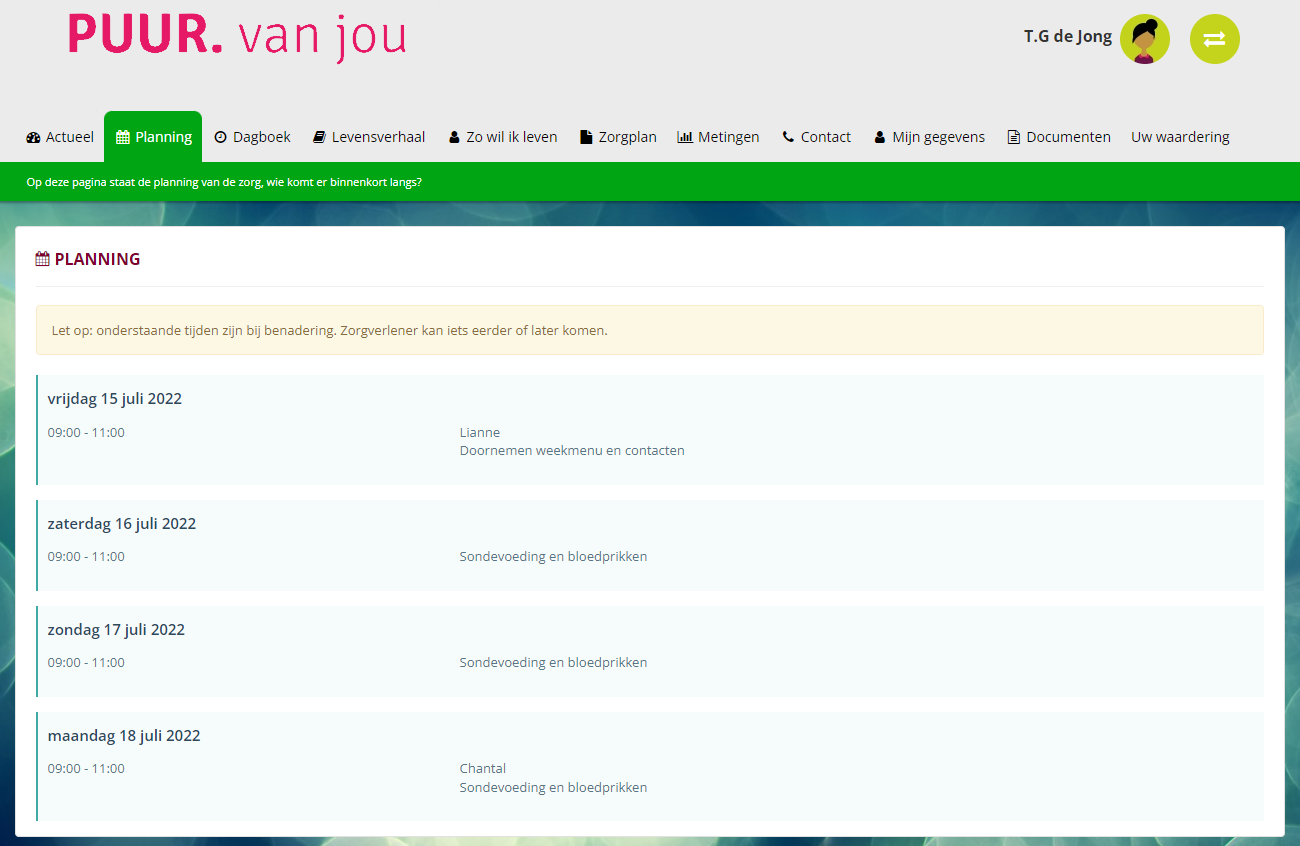Open the Planning tab

(x=153, y=138)
